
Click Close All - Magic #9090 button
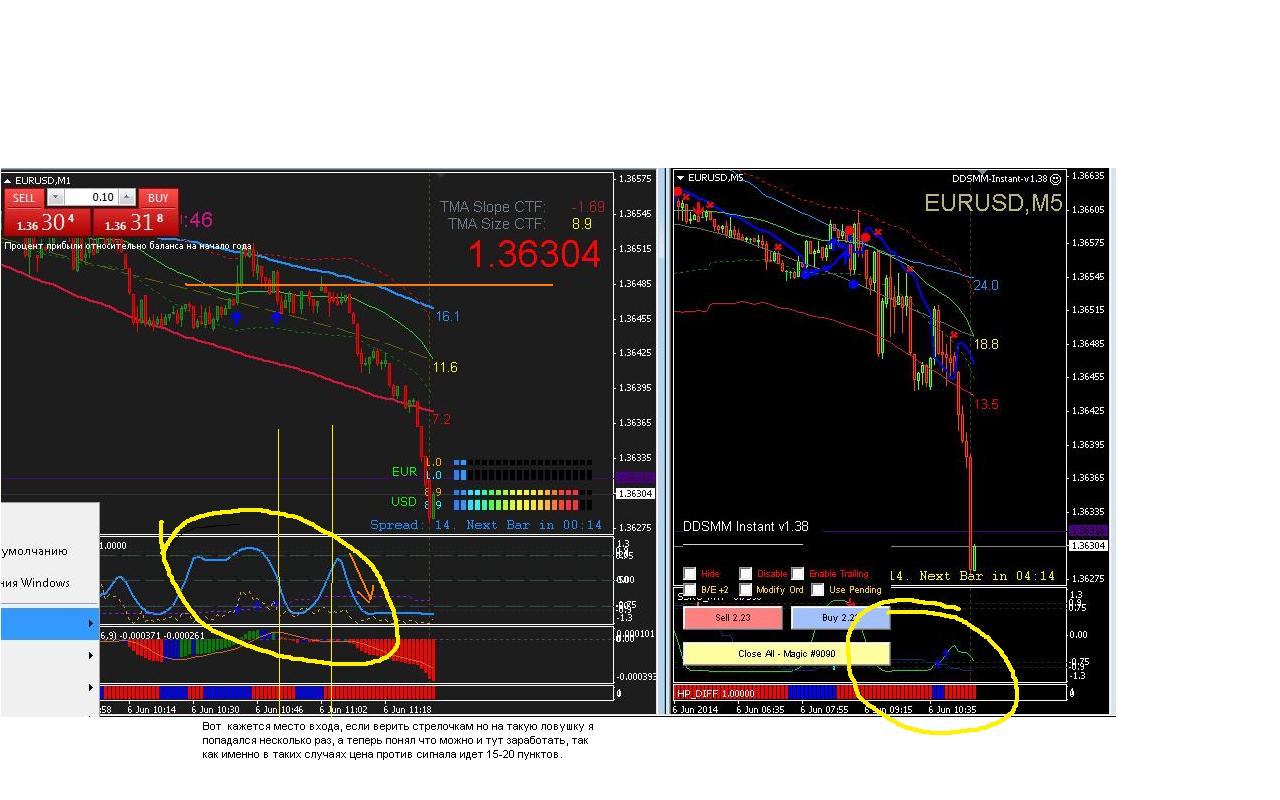tap(786, 654)
